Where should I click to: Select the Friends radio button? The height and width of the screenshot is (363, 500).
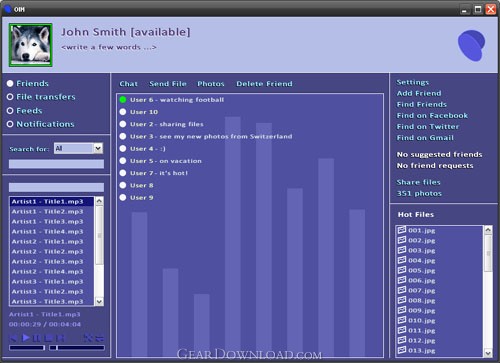pos(10,83)
